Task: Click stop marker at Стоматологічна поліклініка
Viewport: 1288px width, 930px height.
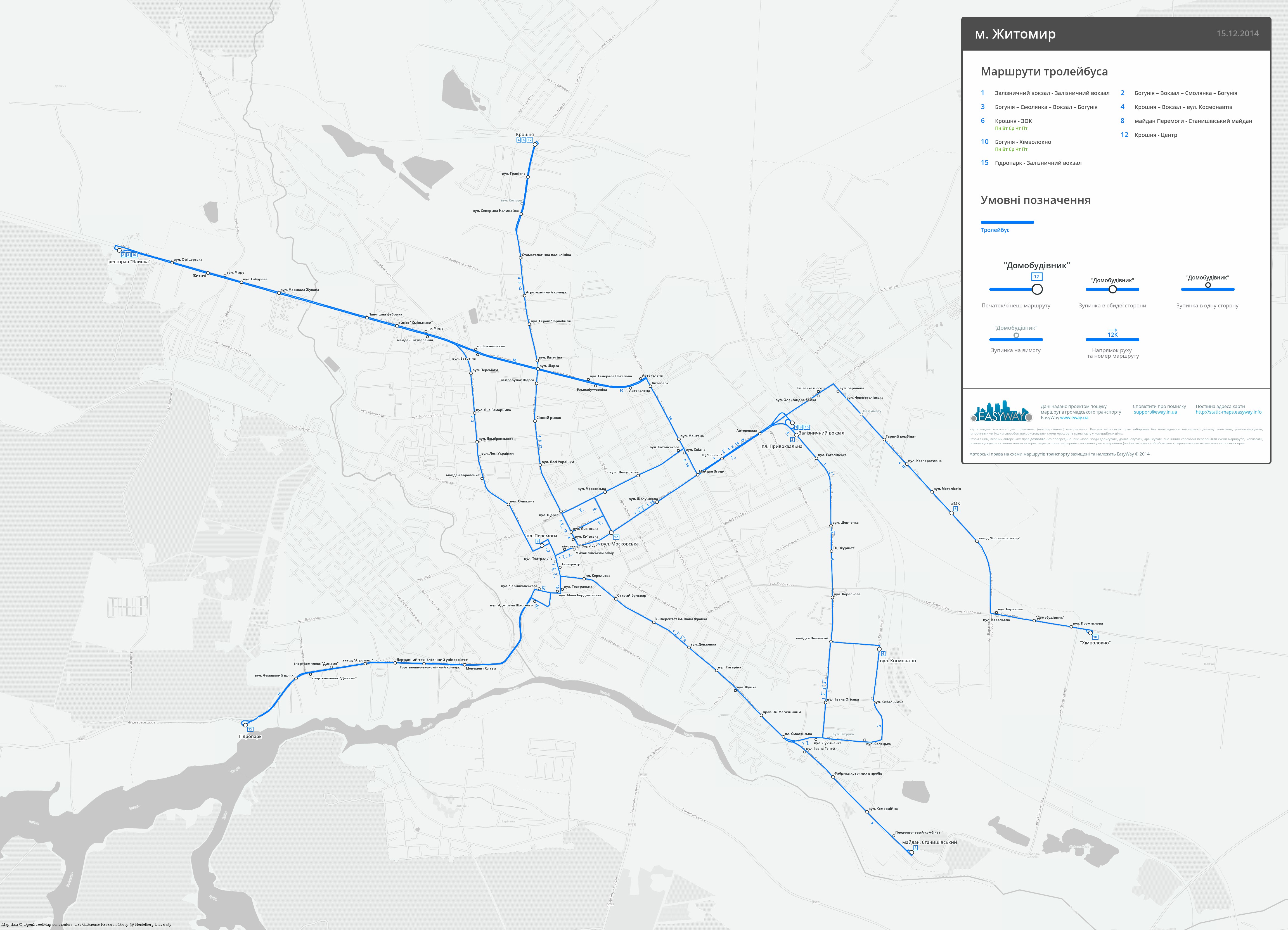Action: 520,258
